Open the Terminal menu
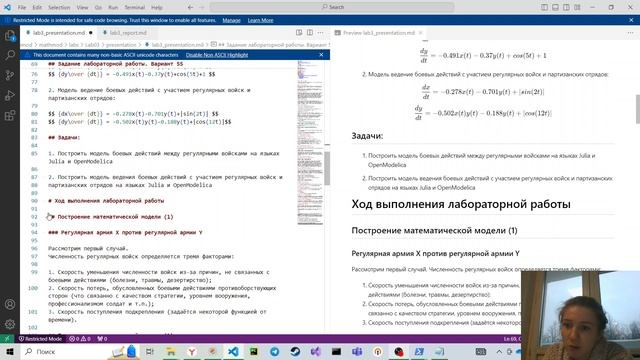 [134, 7]
